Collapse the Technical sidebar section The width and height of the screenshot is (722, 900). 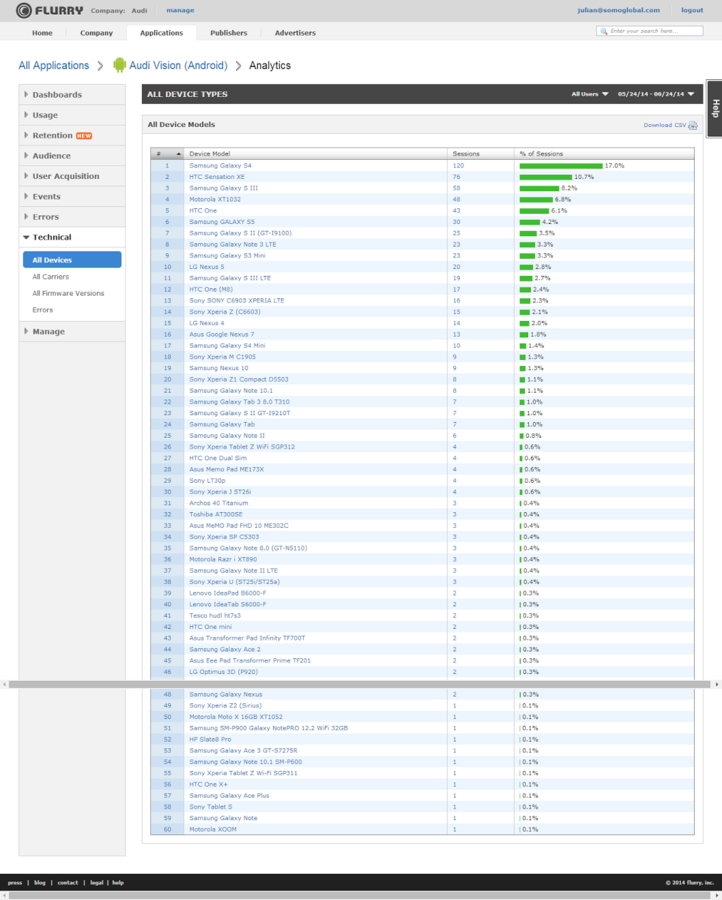click(x=72, y=237)
